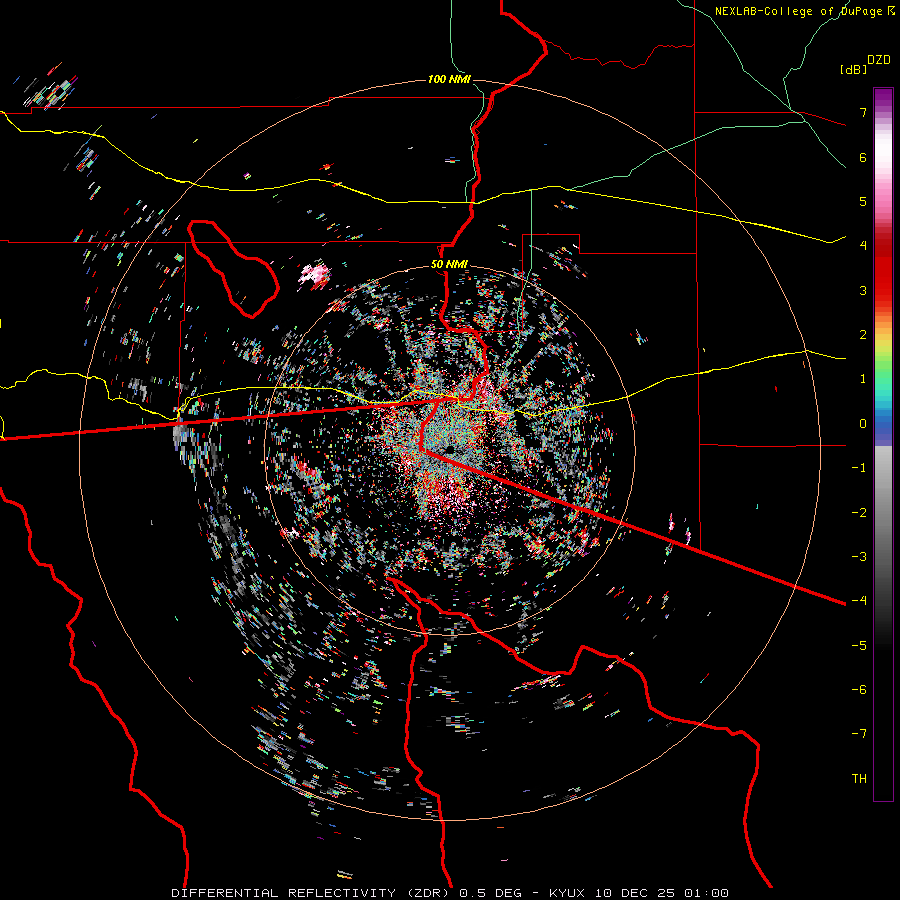Viewport: 900px width, 900px height.
Task: Click the purple top of the color bar
Action: point(883,98)
